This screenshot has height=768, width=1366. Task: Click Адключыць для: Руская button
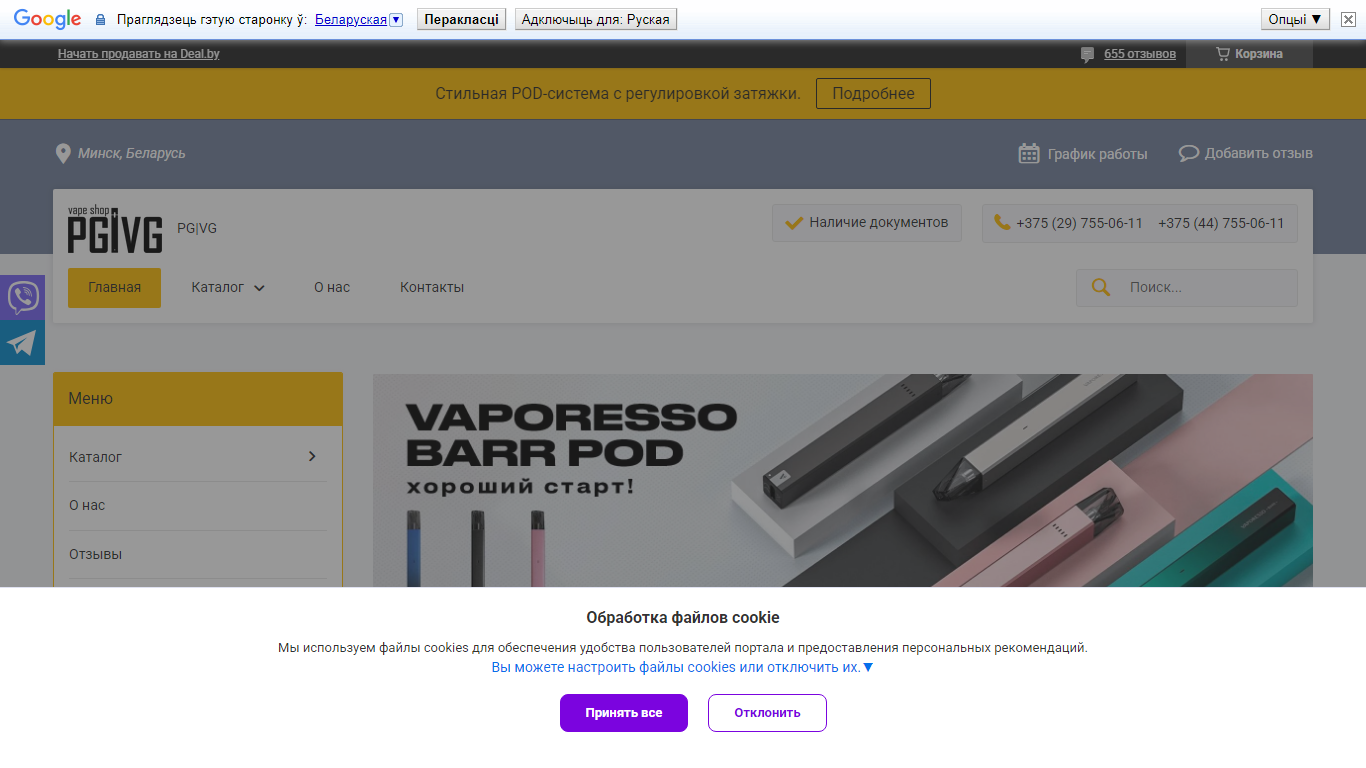point(596,19)
